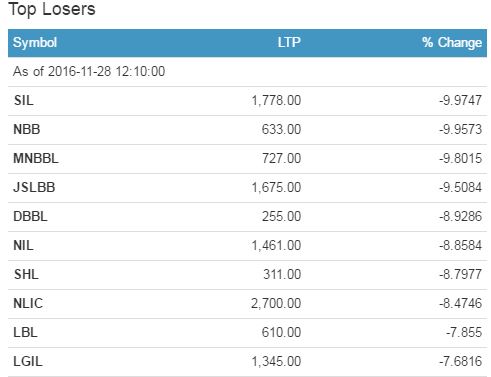
Task: Open the SIL stock symbol
Action: 23,100
